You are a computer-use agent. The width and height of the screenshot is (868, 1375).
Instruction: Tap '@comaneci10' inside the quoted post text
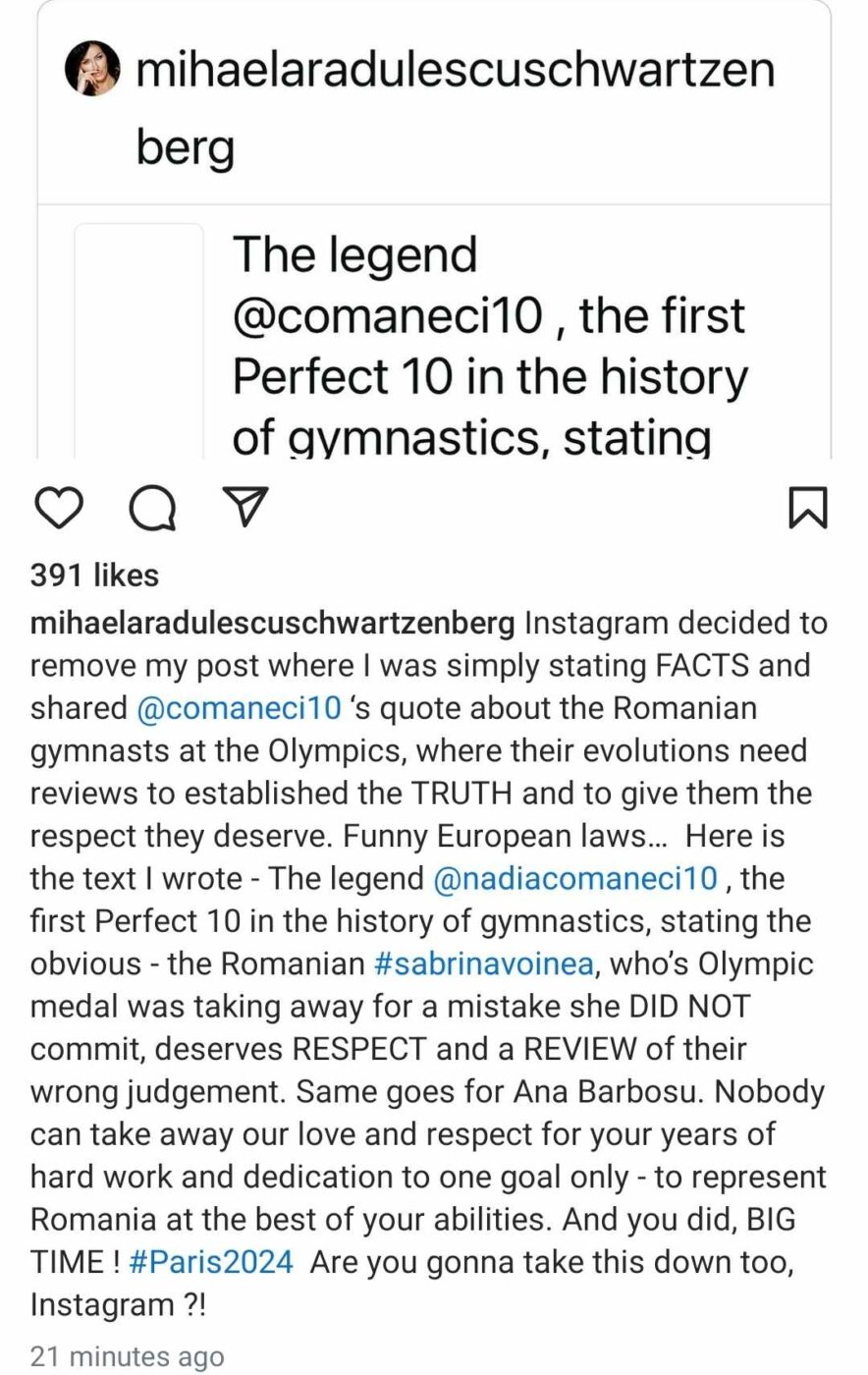click(x=388, y=316)
